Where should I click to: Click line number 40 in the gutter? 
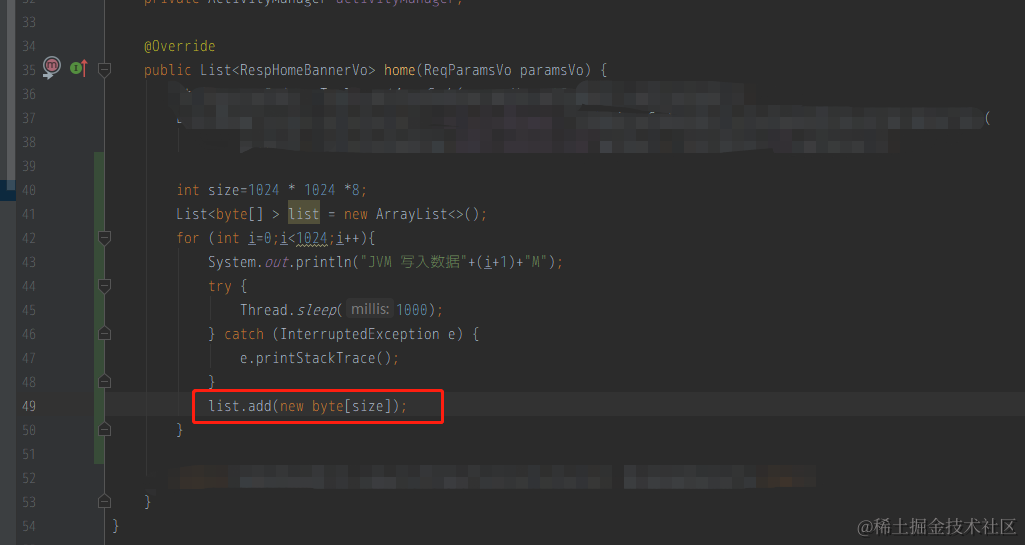(29, 190)
